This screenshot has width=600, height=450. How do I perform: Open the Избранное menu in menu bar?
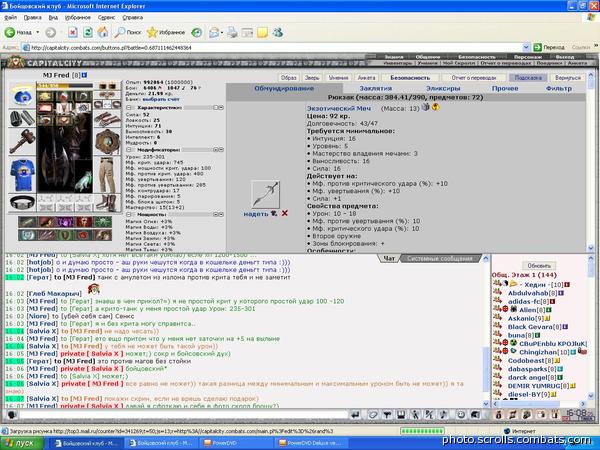(77, 18)
